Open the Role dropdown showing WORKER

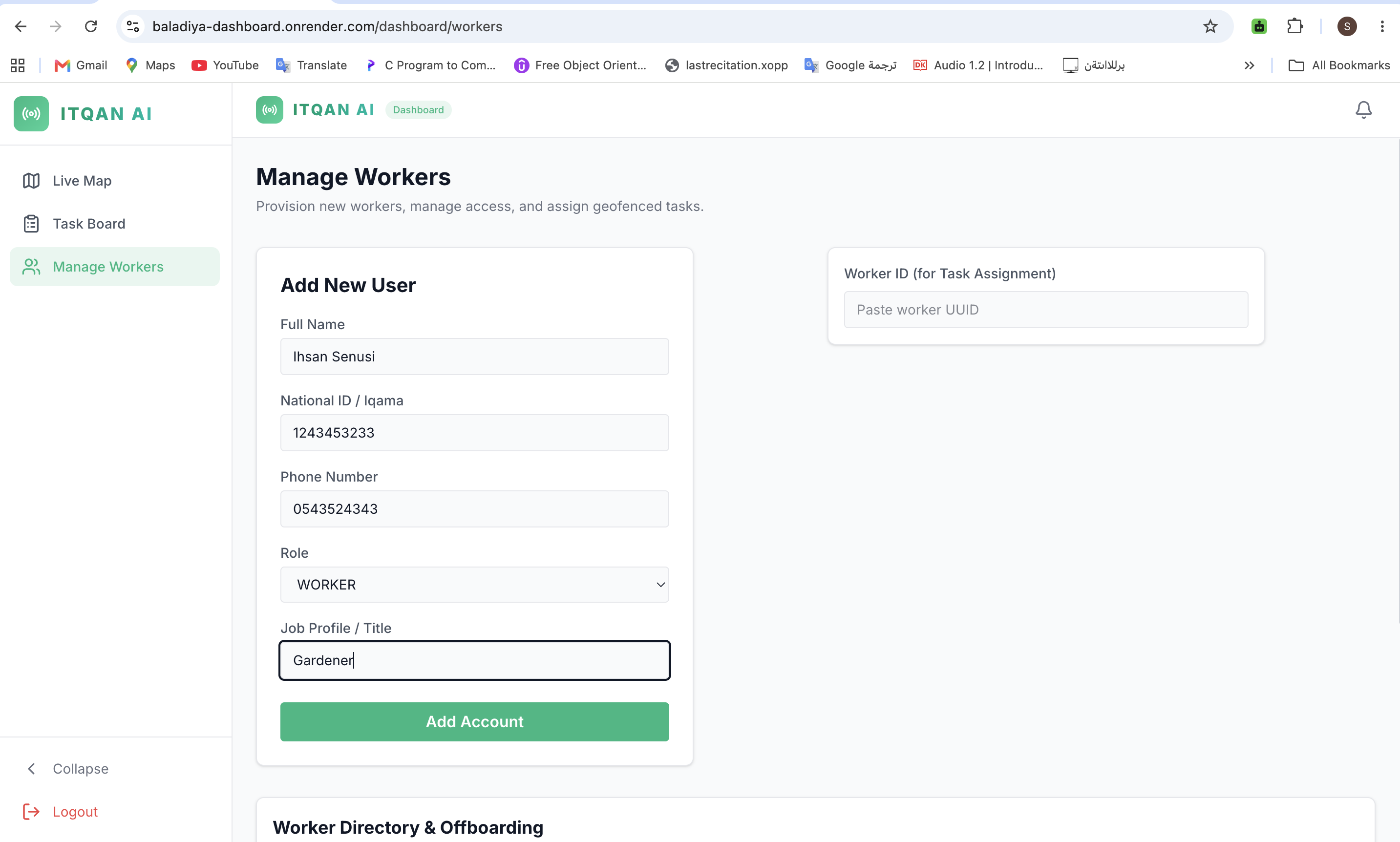tap(474, 585)
